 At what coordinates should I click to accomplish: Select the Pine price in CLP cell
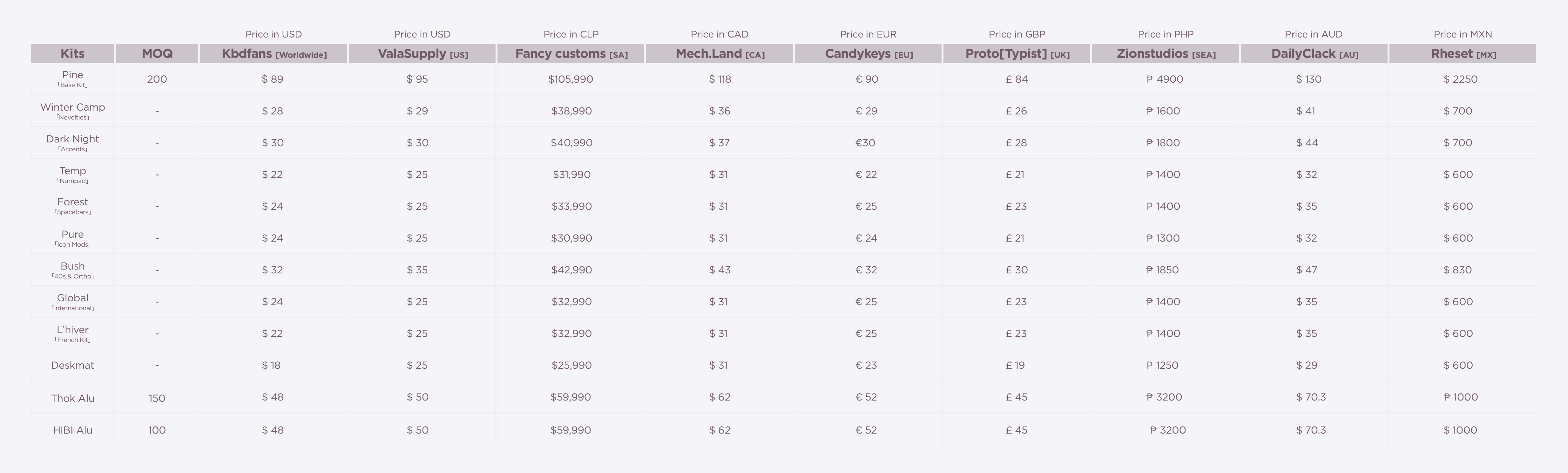point(570,79)
